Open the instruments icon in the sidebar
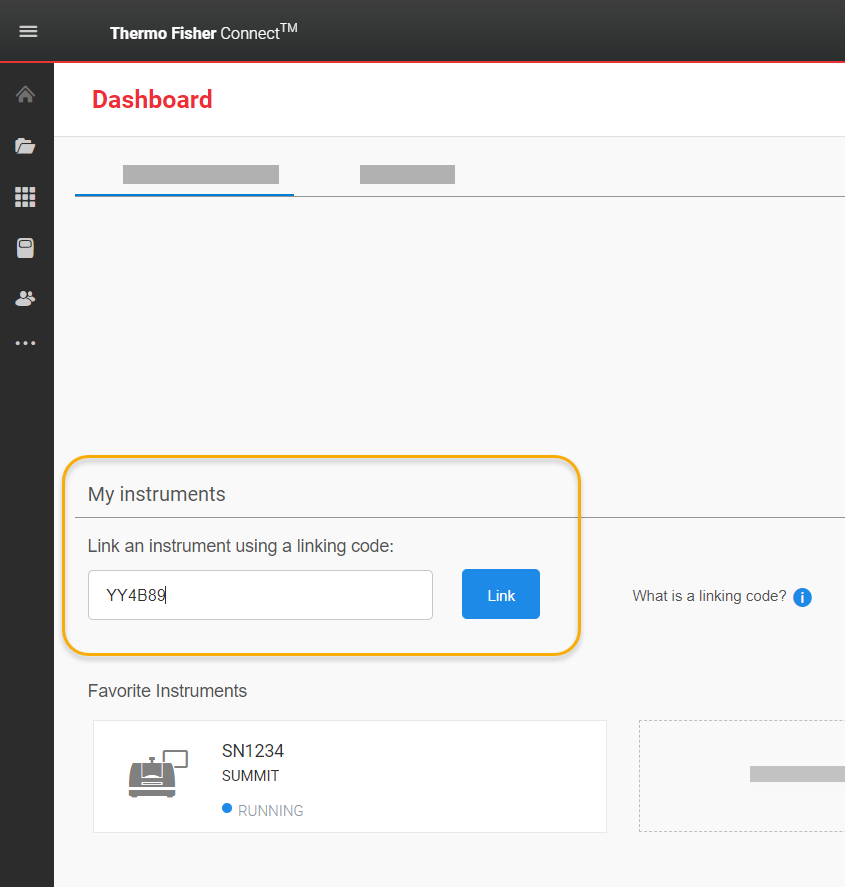The height and width of the screenshot is (887, 845). point(26,248)
